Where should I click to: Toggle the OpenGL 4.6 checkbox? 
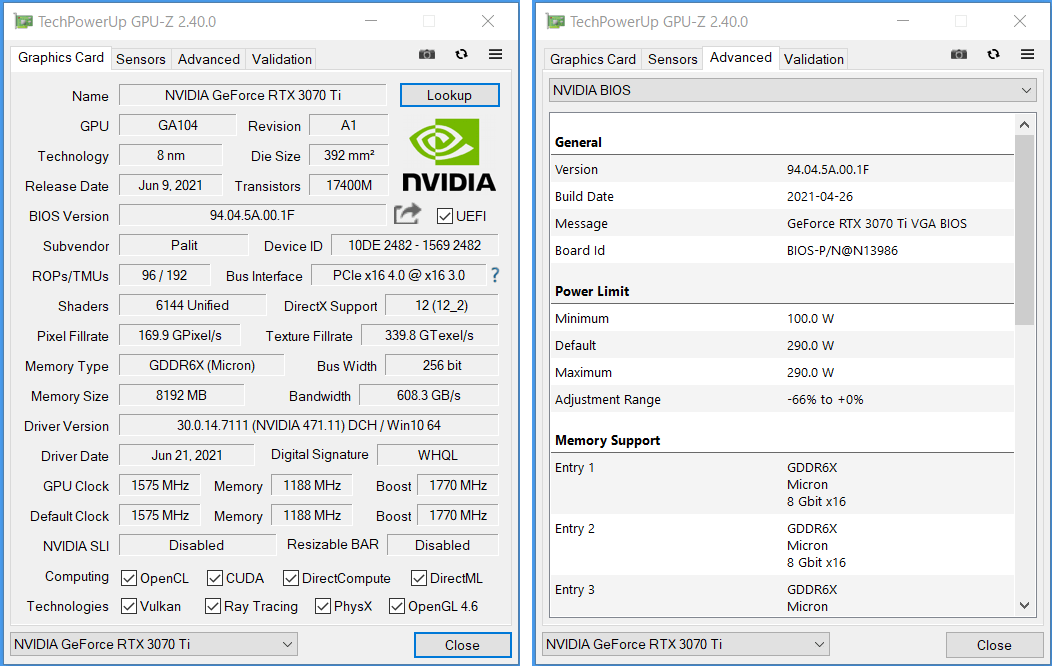(397, 606)
